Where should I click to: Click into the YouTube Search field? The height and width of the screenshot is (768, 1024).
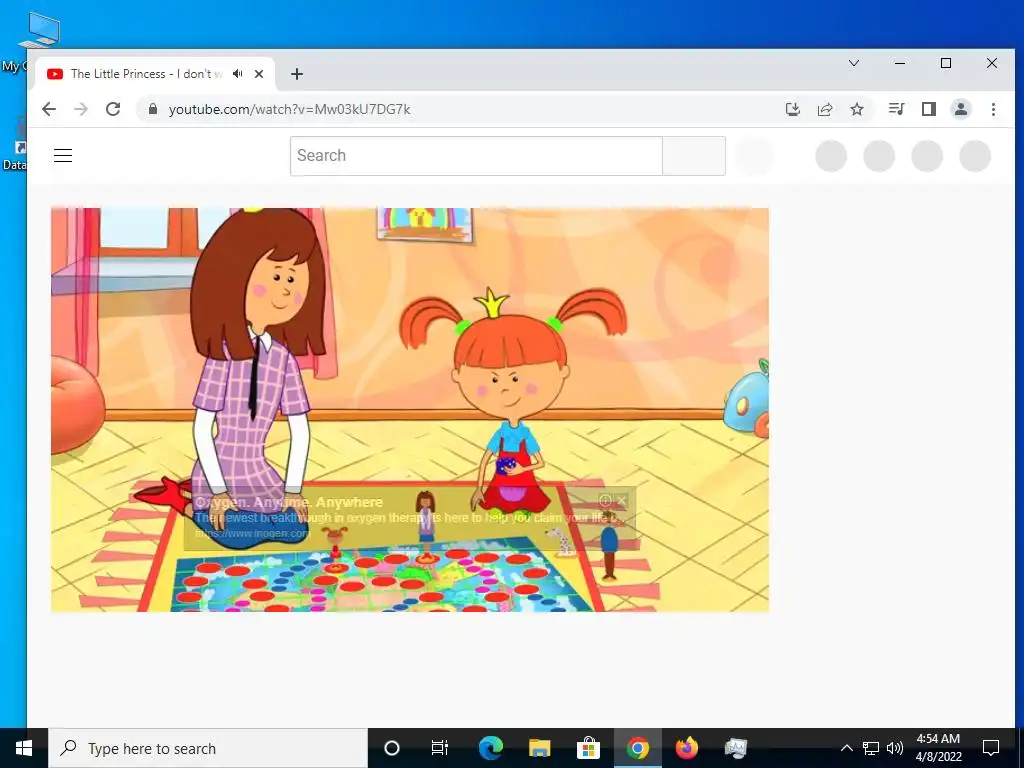tap(476, 155)
